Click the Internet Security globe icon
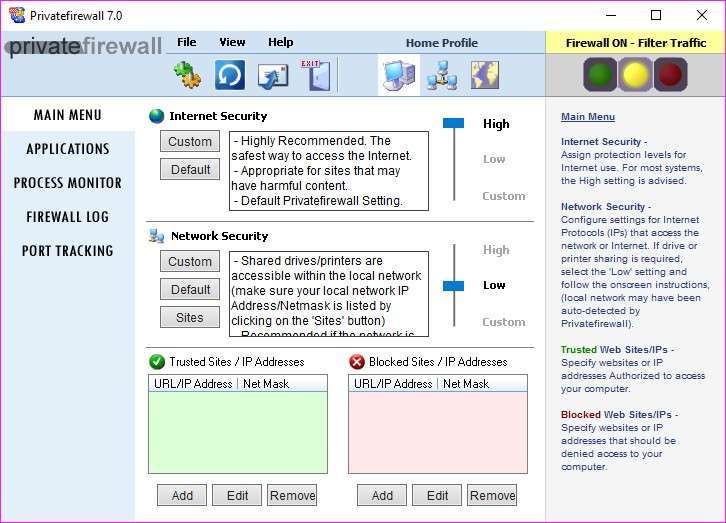The width and height of the screenshot is (726, 523). point(156,116)
